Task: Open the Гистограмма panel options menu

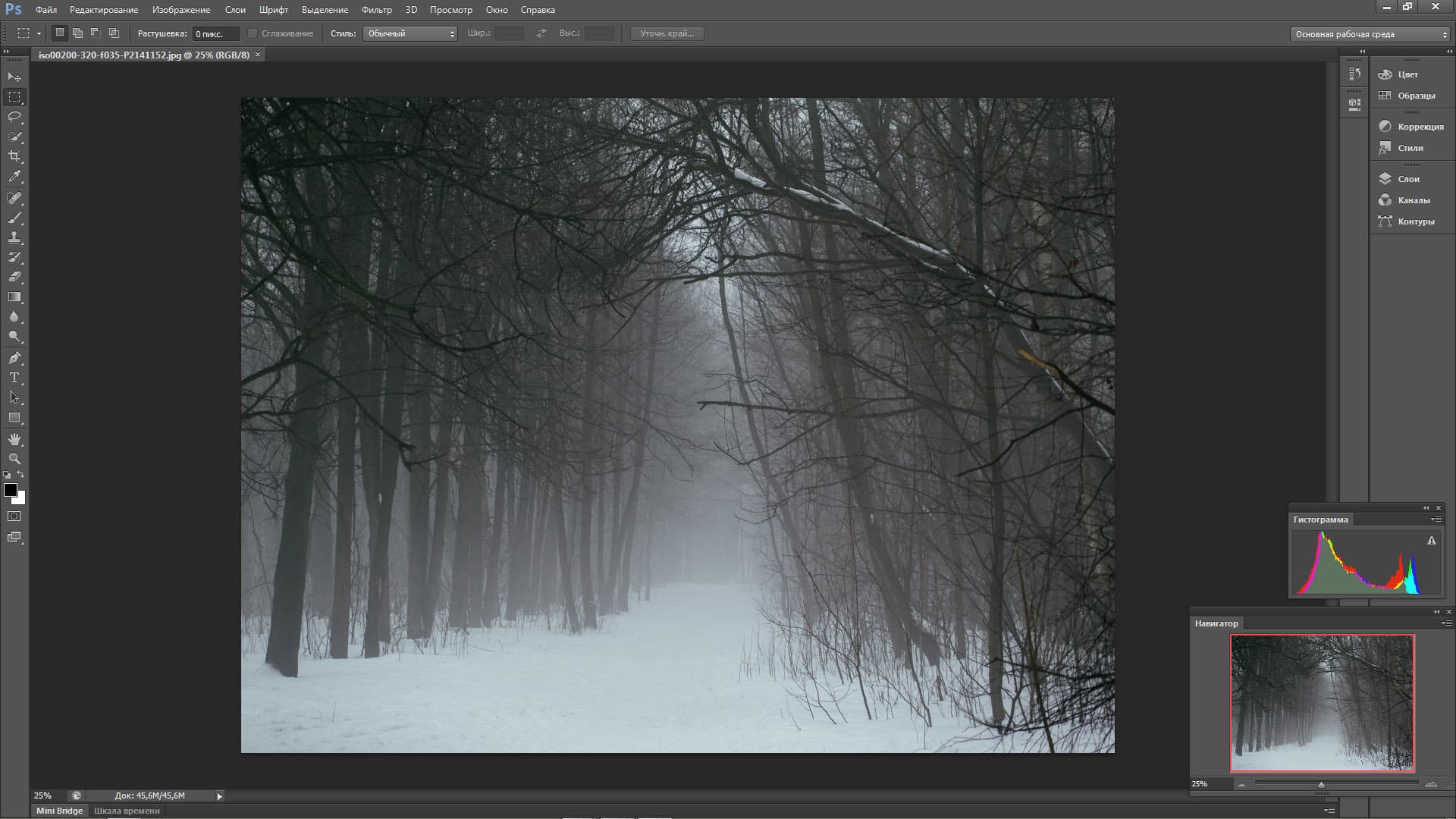Action: 1436,519
